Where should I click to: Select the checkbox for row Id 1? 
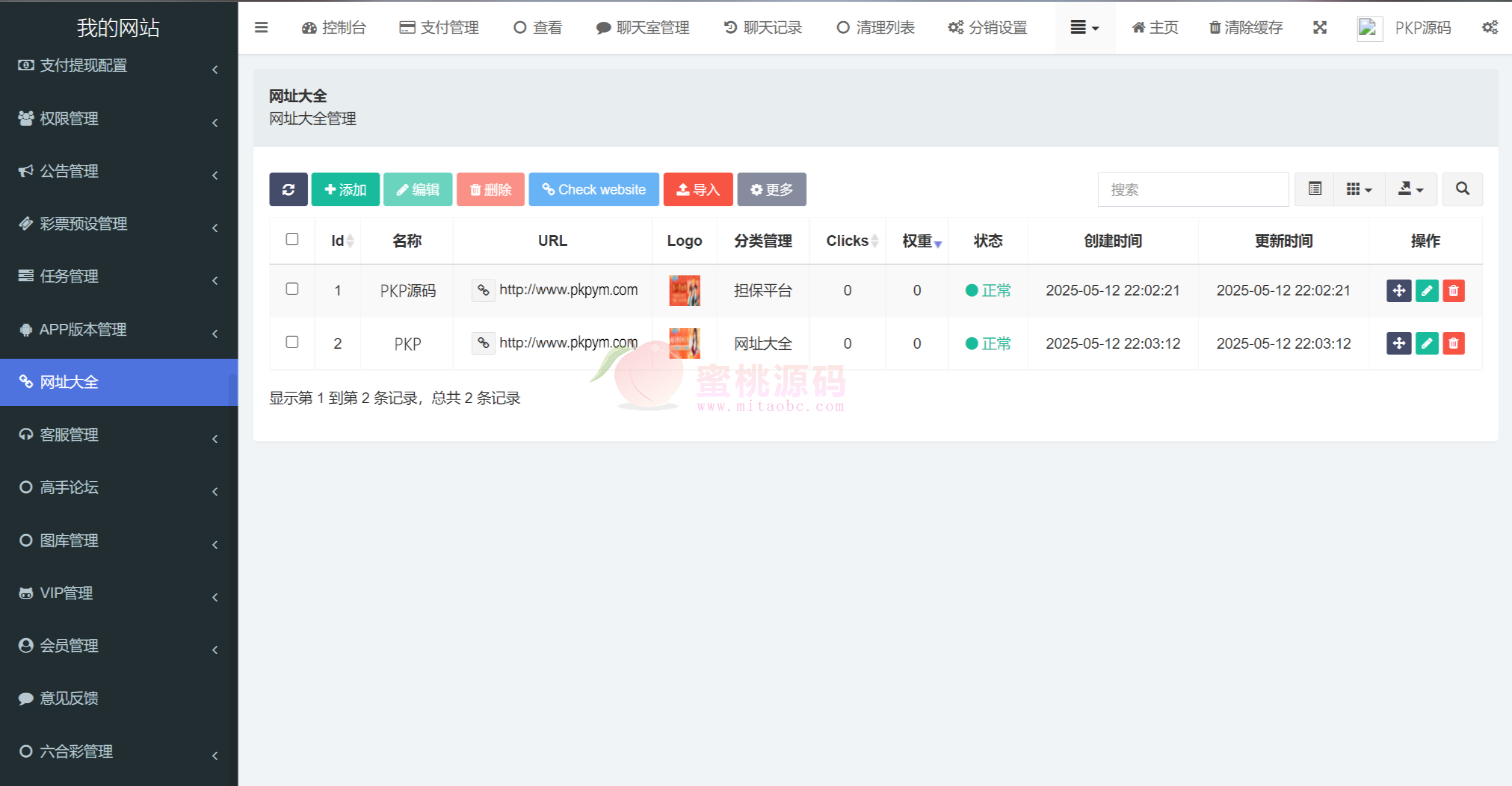[x=292, y=289]
